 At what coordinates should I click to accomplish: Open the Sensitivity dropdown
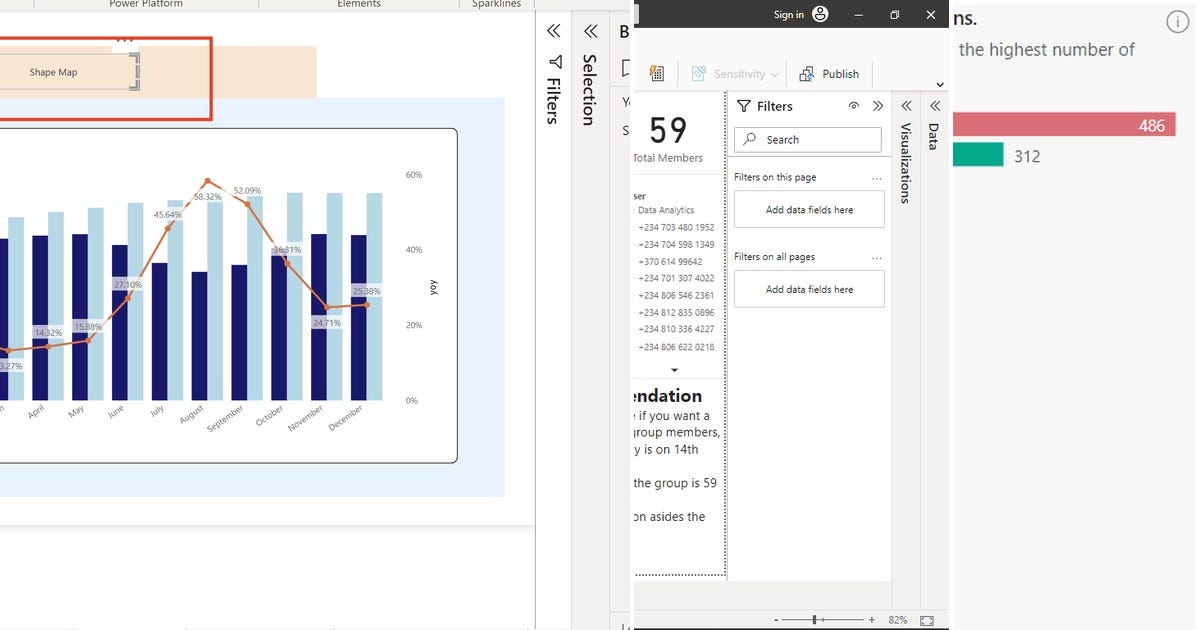(735, 74)
